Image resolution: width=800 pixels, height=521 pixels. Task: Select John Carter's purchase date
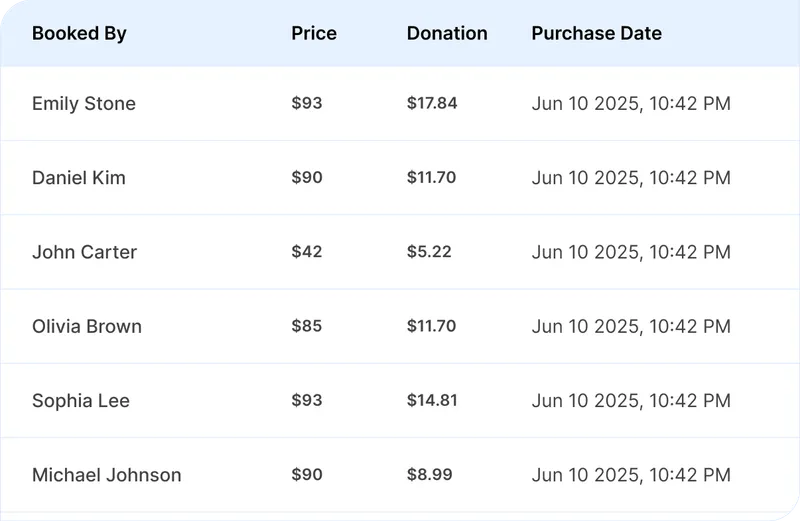pos(631,252)
